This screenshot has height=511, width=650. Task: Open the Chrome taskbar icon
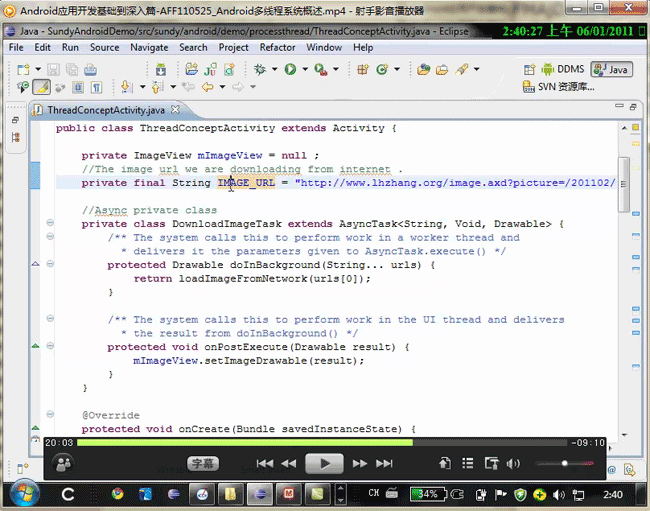[118, 494]
